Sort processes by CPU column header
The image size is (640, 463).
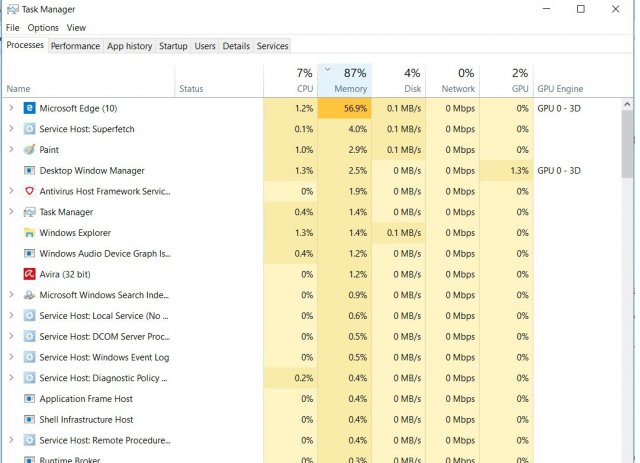291,81
